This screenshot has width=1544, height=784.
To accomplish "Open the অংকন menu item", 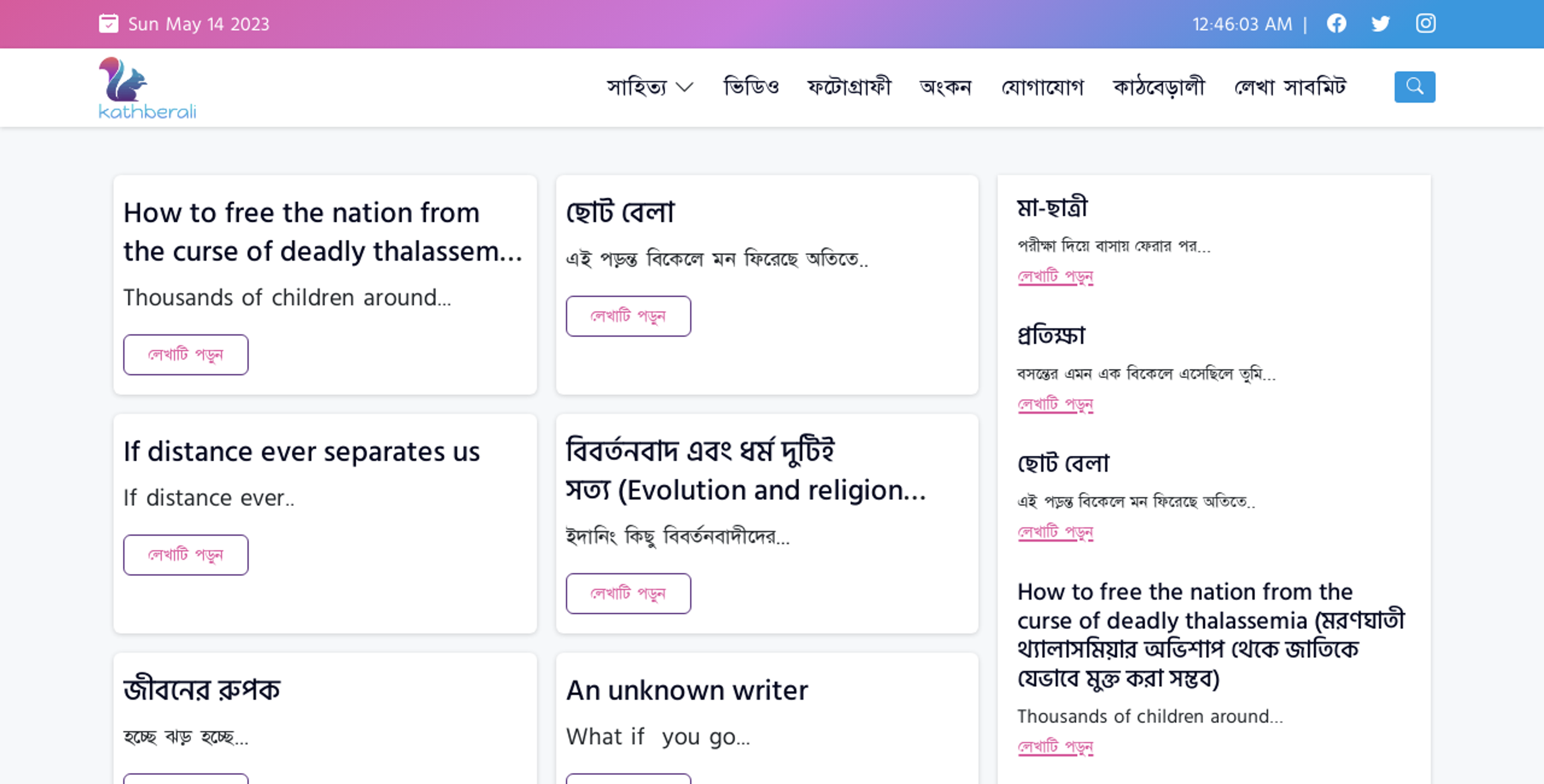I will coord(946,88).
